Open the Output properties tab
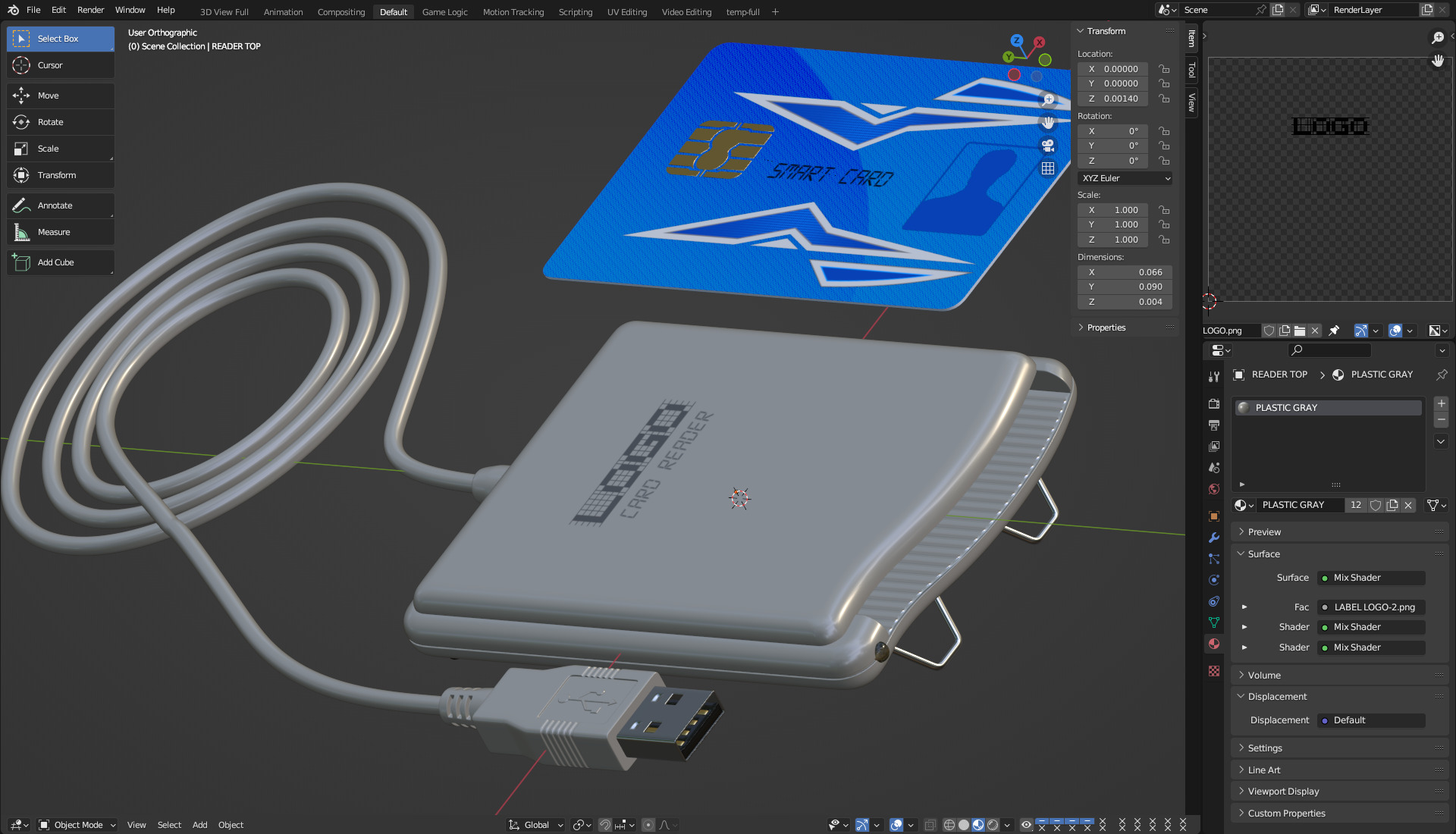 click(x=1214, y=425)
